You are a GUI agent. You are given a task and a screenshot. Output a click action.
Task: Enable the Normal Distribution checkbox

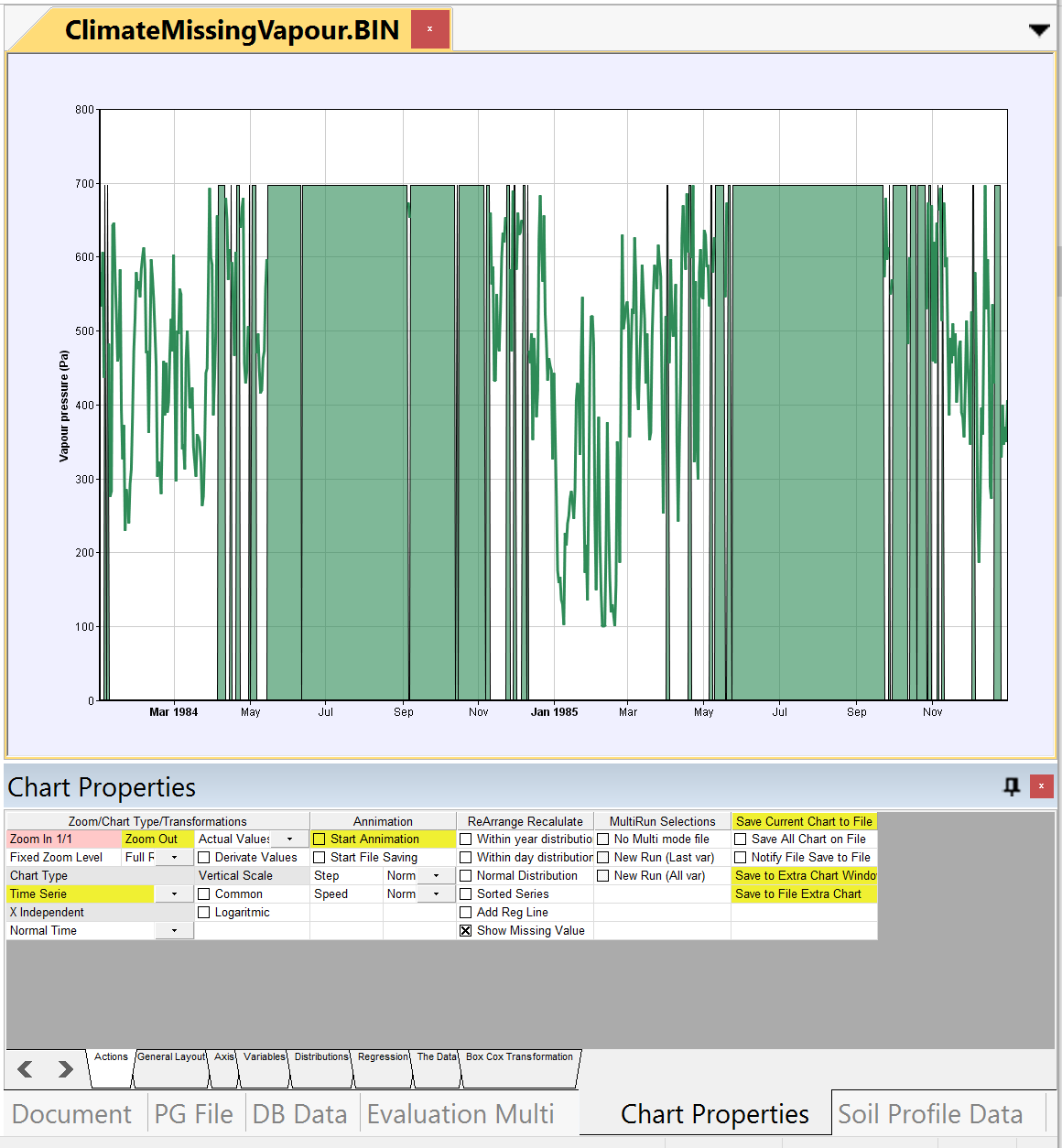[466, 876]
